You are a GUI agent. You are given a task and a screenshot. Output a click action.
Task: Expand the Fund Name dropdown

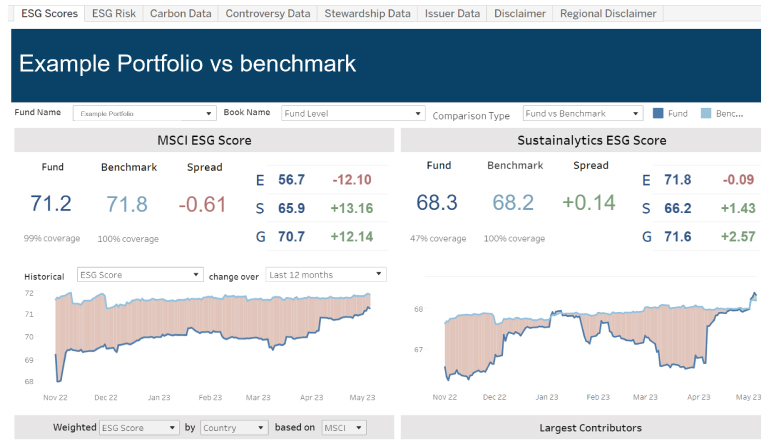144,113
